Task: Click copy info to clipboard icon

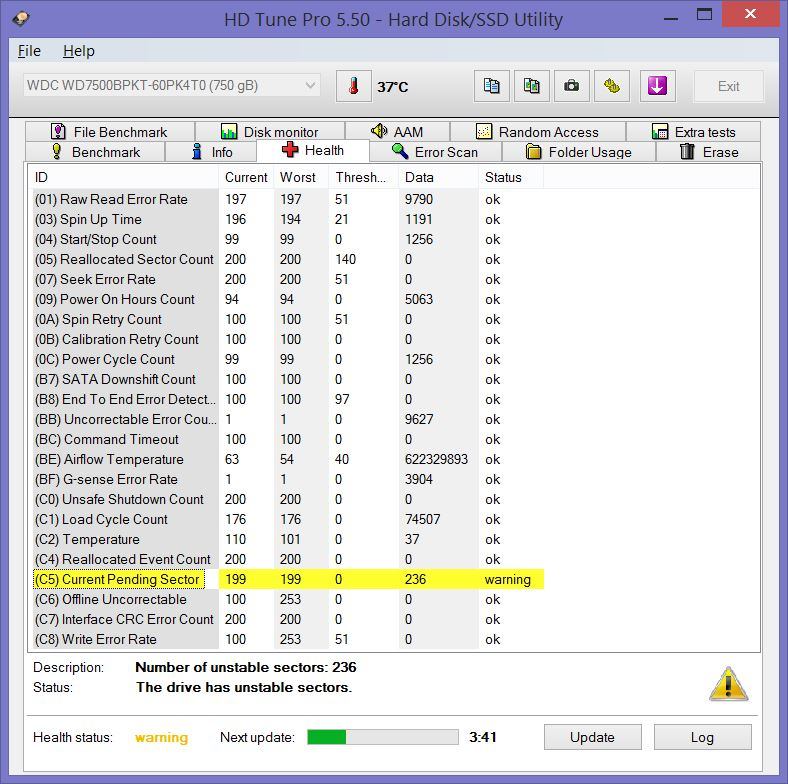Action: click(x=491, y=86)
